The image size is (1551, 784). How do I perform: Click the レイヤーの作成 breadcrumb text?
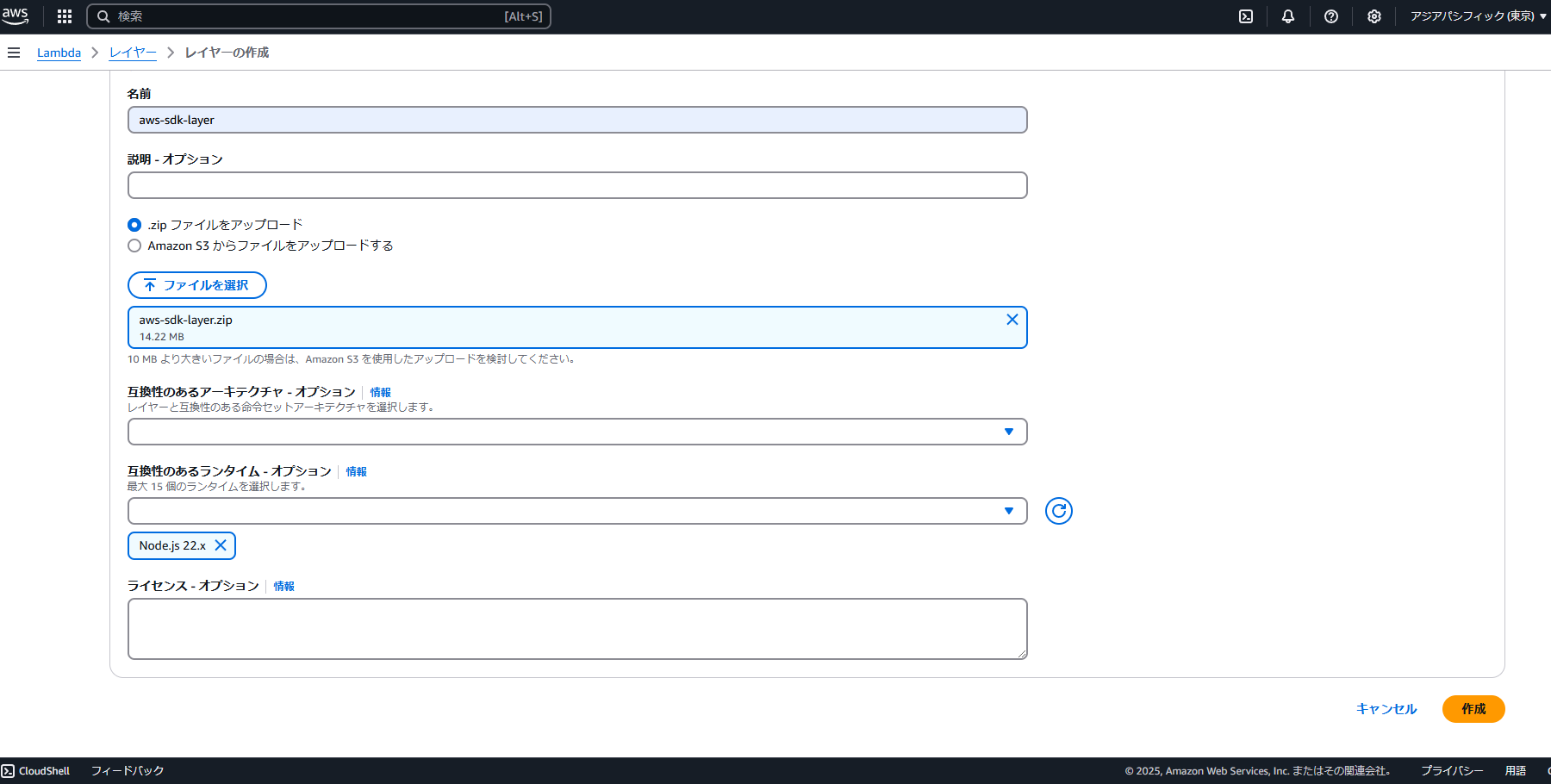pyautogui.click(x=227, y=53)
